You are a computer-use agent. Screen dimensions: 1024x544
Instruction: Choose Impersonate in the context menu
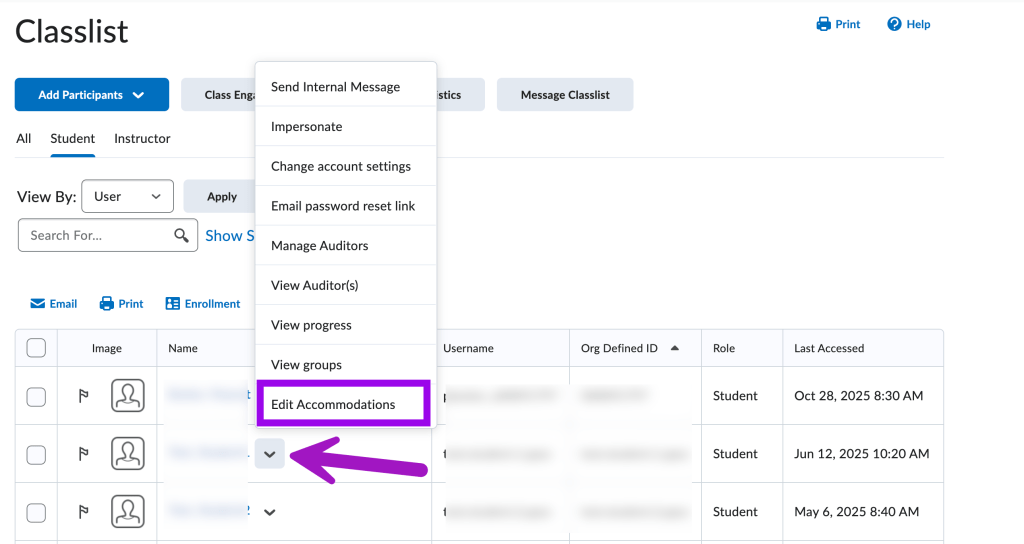[307, 127]
